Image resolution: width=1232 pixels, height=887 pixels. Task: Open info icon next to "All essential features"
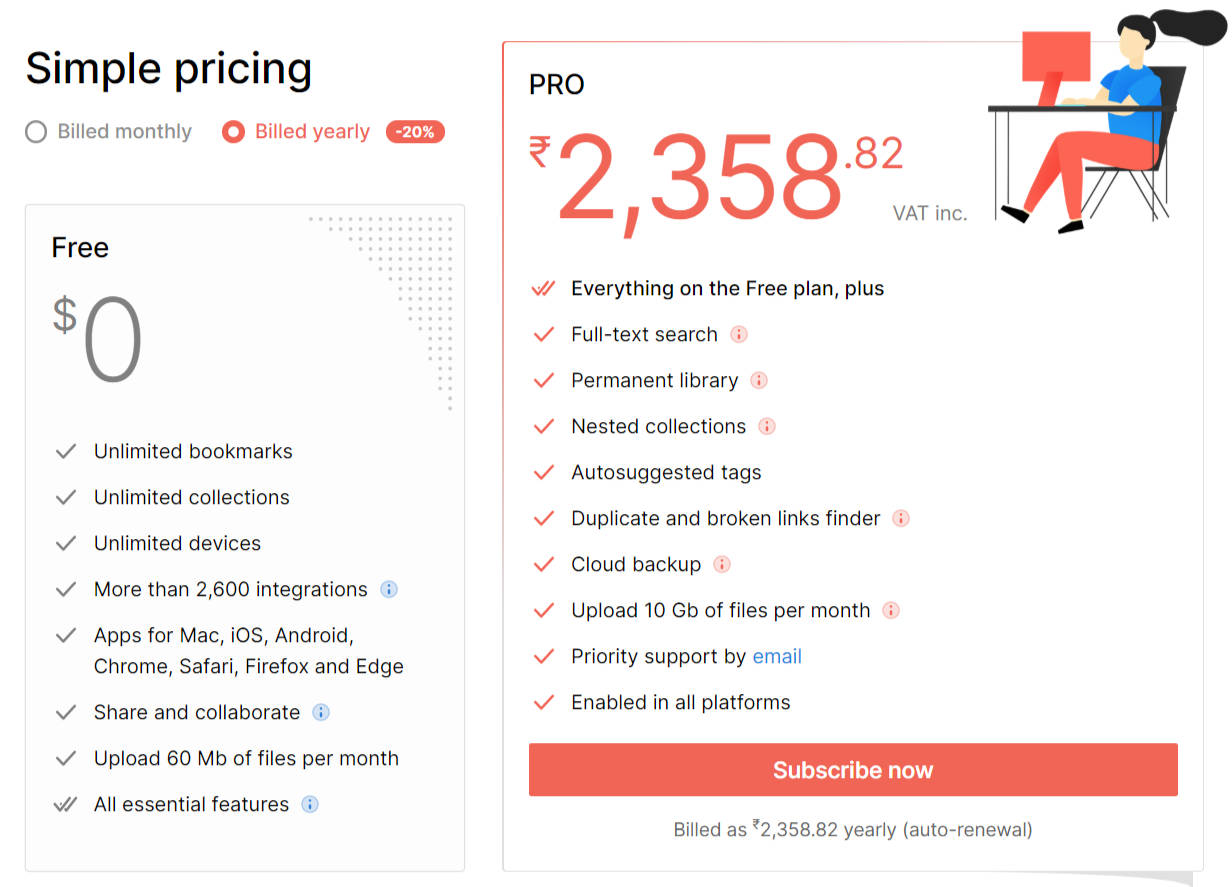(310, 804)
